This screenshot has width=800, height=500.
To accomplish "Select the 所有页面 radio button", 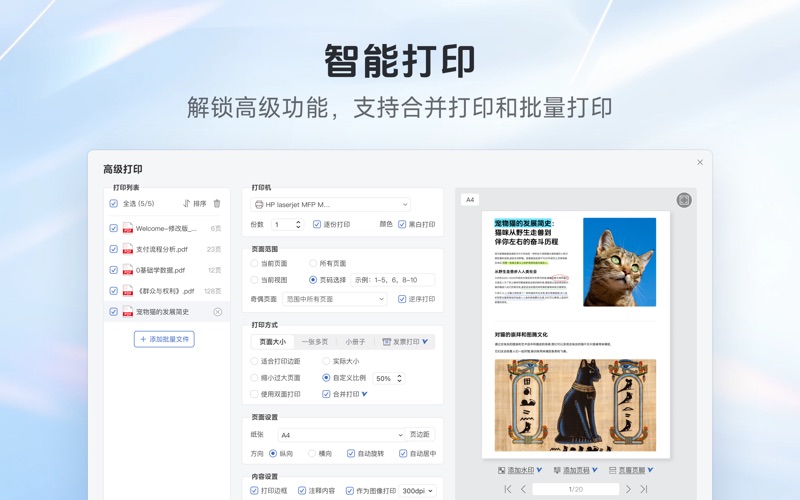I will point(313,263).
